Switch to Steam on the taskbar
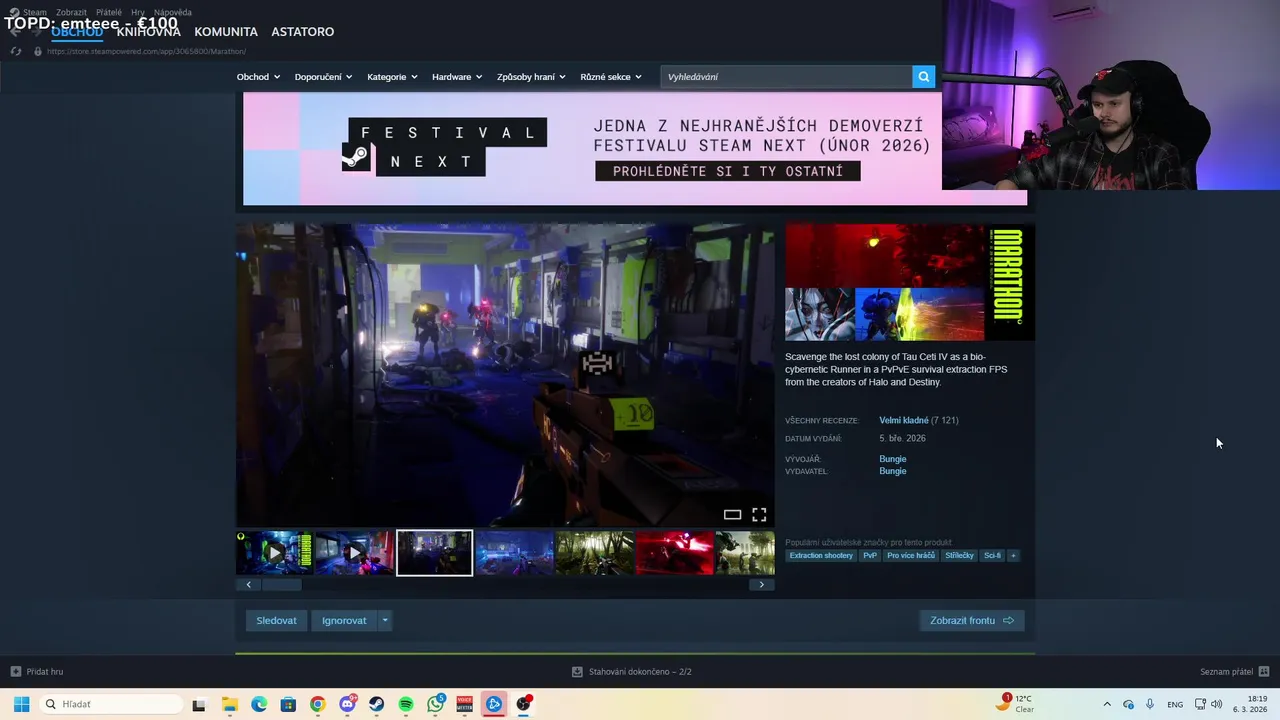 click(x=376, y=704)
